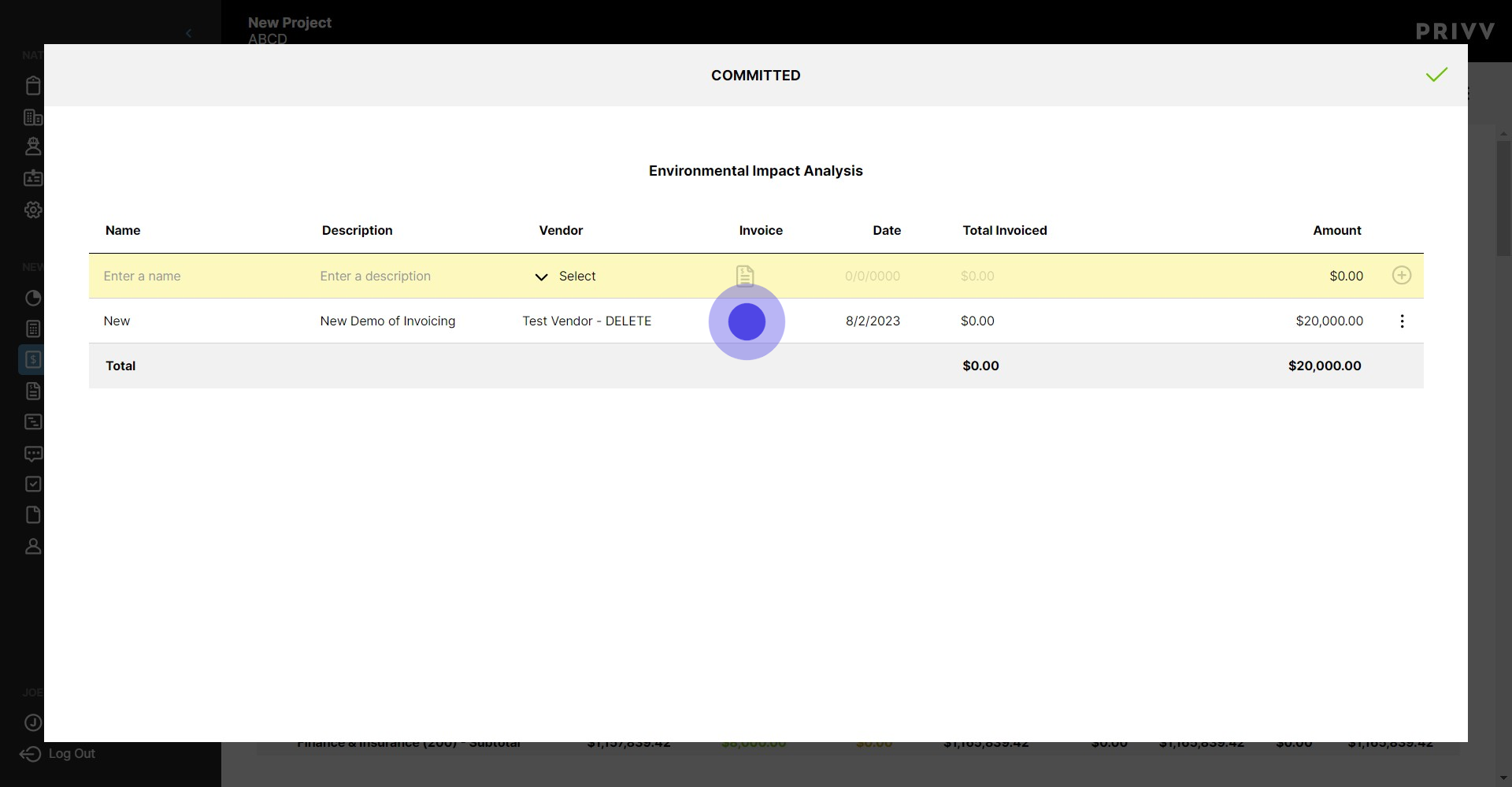1512x787 pixels.
Task: Click the New Project title in header
Action: tap(290, 23)
